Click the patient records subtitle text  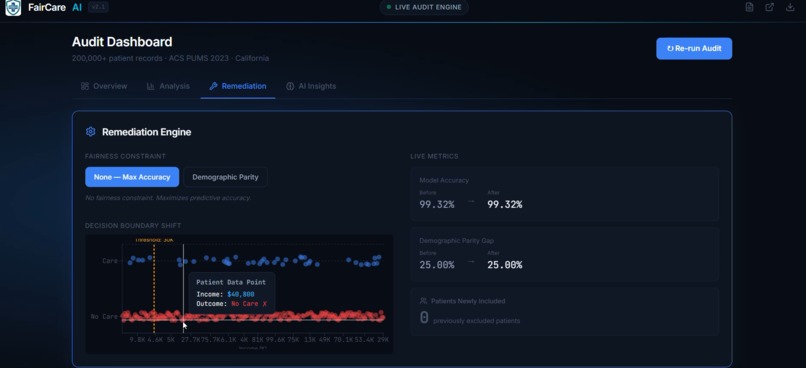(170, 59)
